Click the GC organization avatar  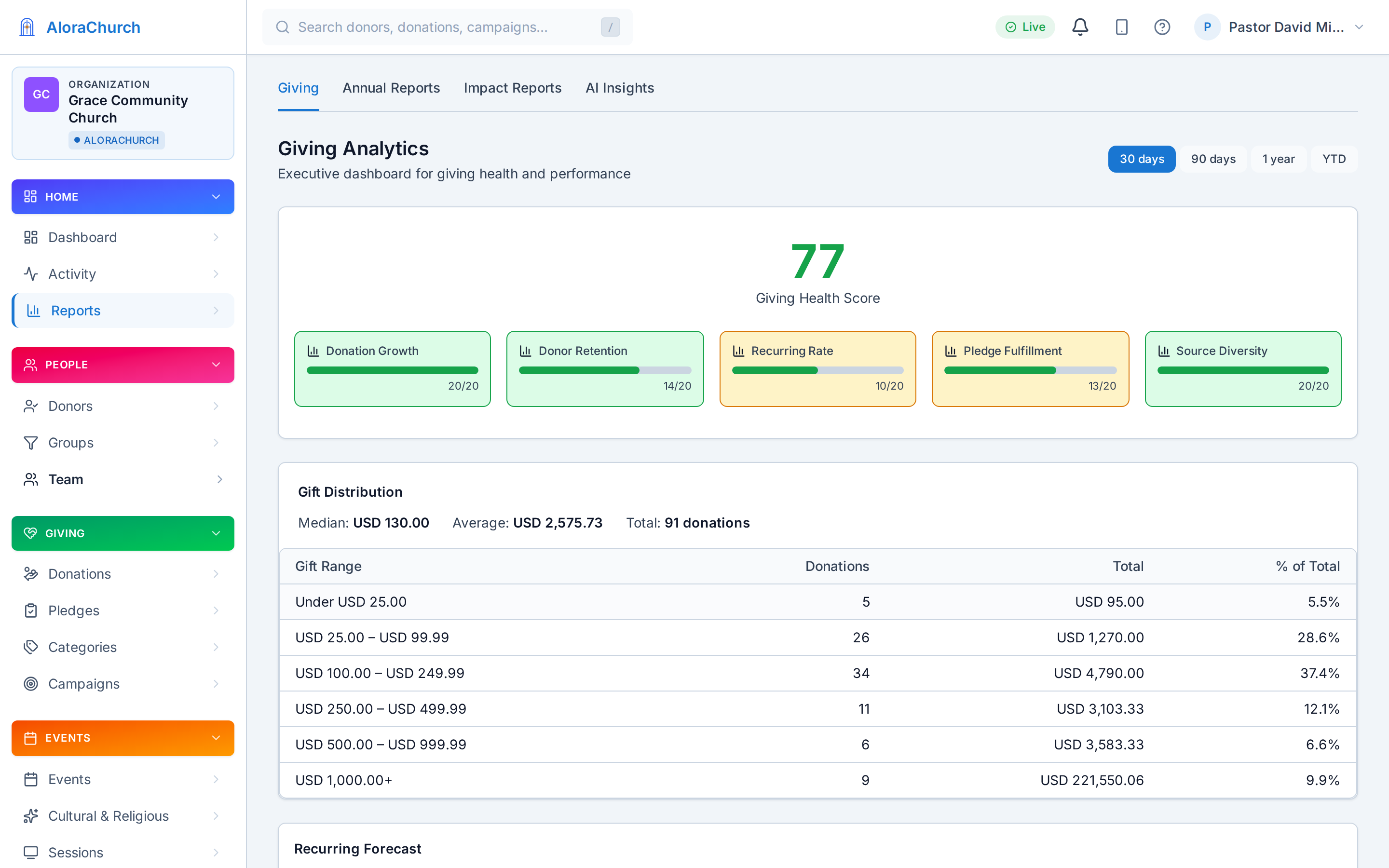coord(41,95)
